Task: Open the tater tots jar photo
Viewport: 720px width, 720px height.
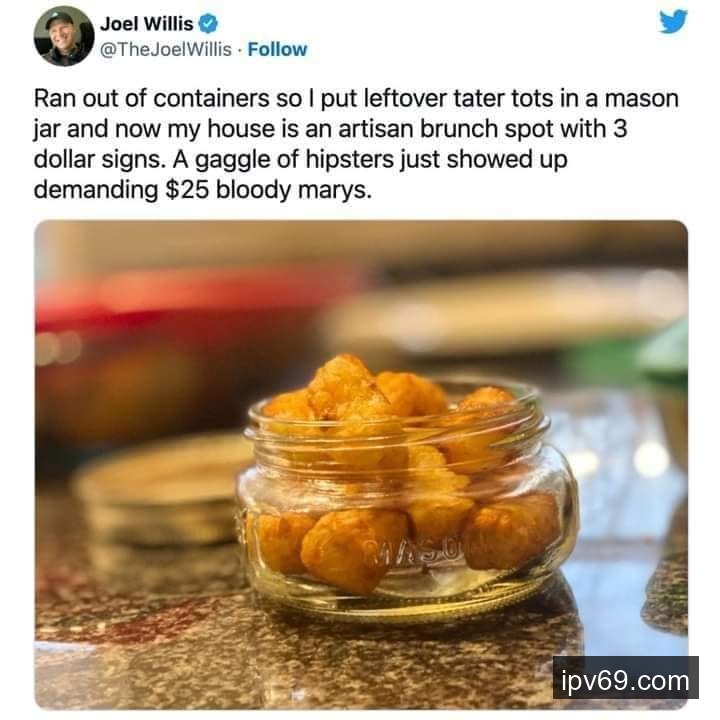Action: coord(361,465)
